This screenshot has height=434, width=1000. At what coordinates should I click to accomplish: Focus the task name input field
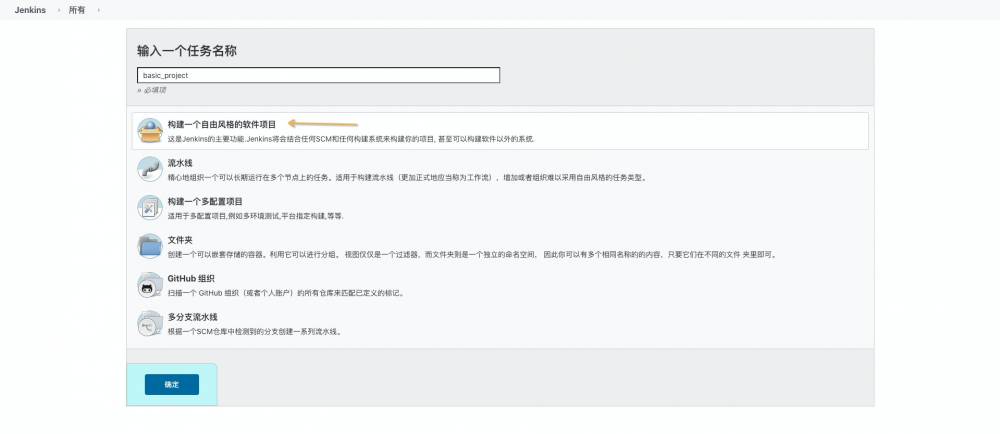tap(318, 75)
